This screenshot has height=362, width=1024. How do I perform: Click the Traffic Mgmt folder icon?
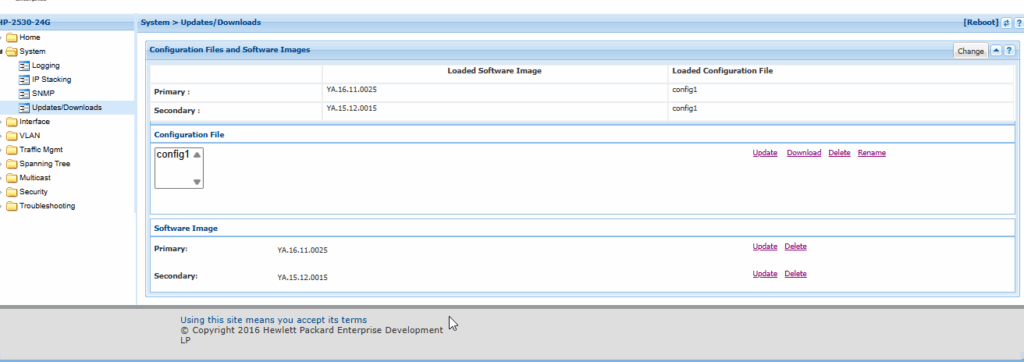point(12,150)
